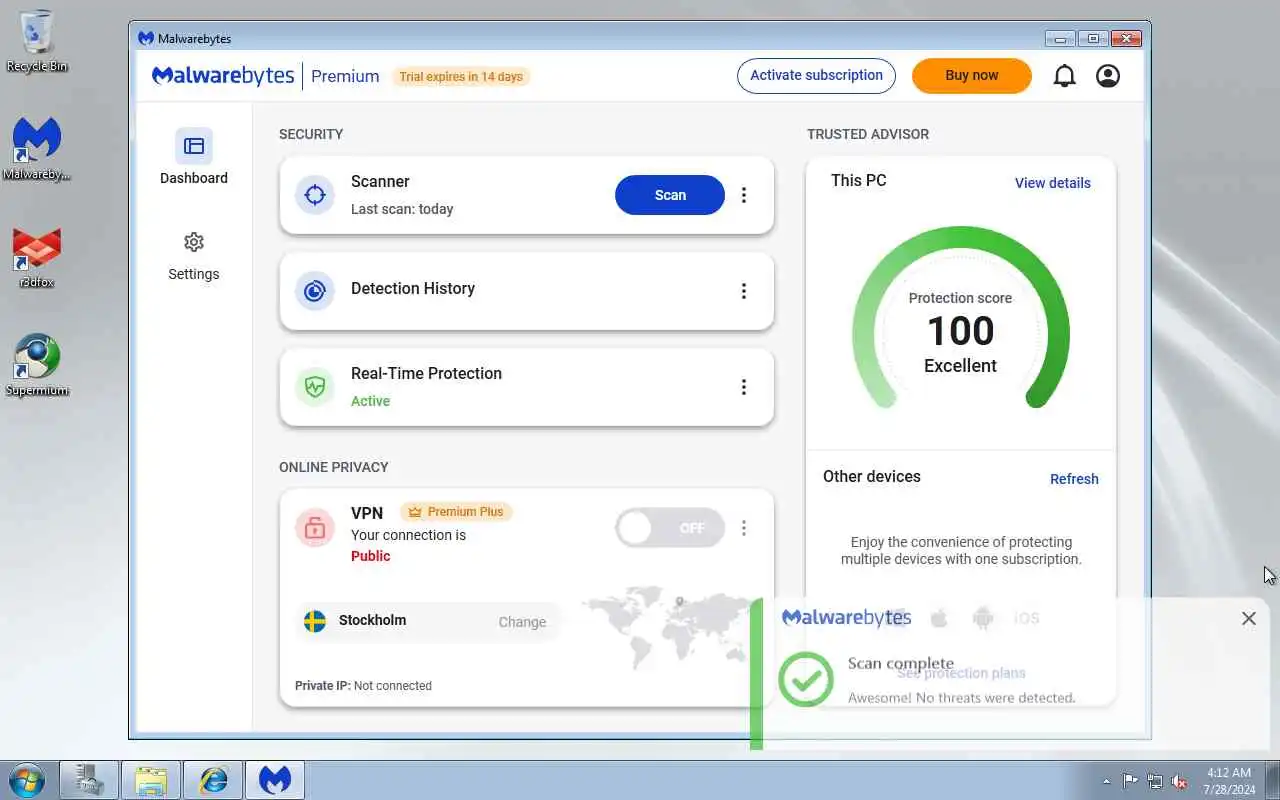This screenshot has width=1280, height=800.
Task: Open the account profile icon
Action: point(1108,76)
